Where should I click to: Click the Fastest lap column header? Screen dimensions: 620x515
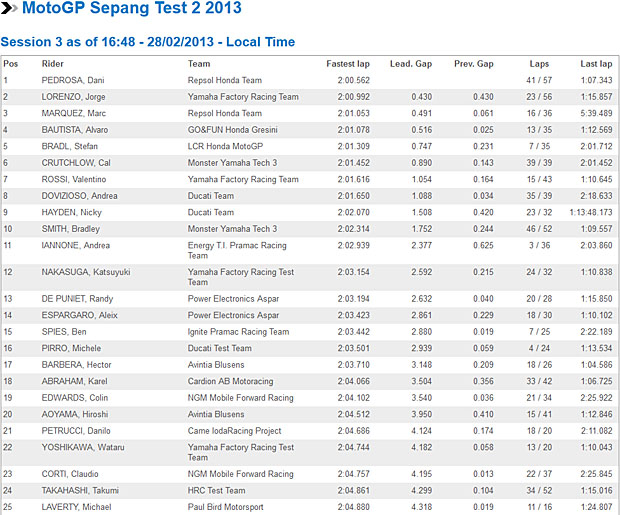coord(348,63)
